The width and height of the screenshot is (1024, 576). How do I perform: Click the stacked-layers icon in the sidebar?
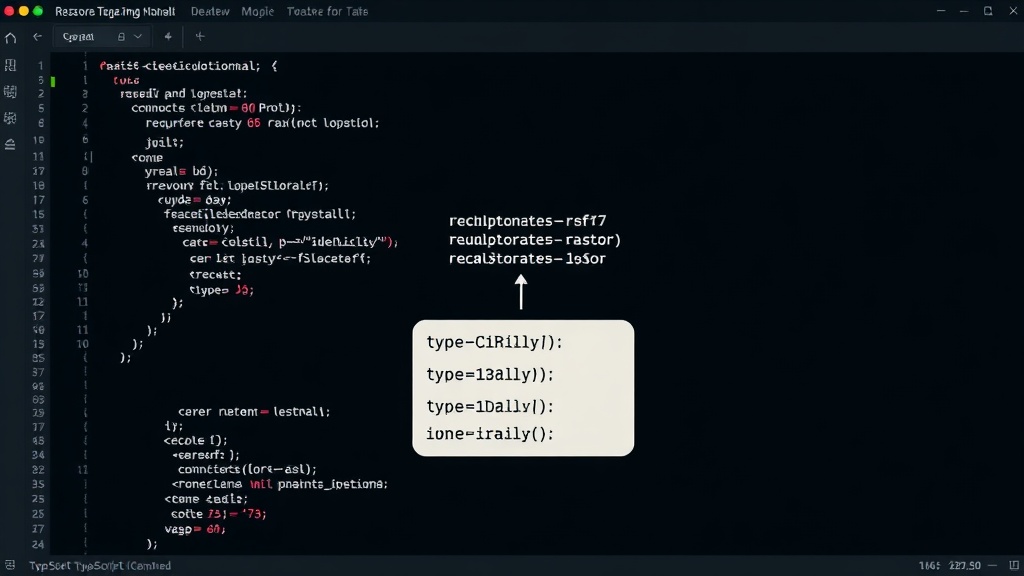10,144
